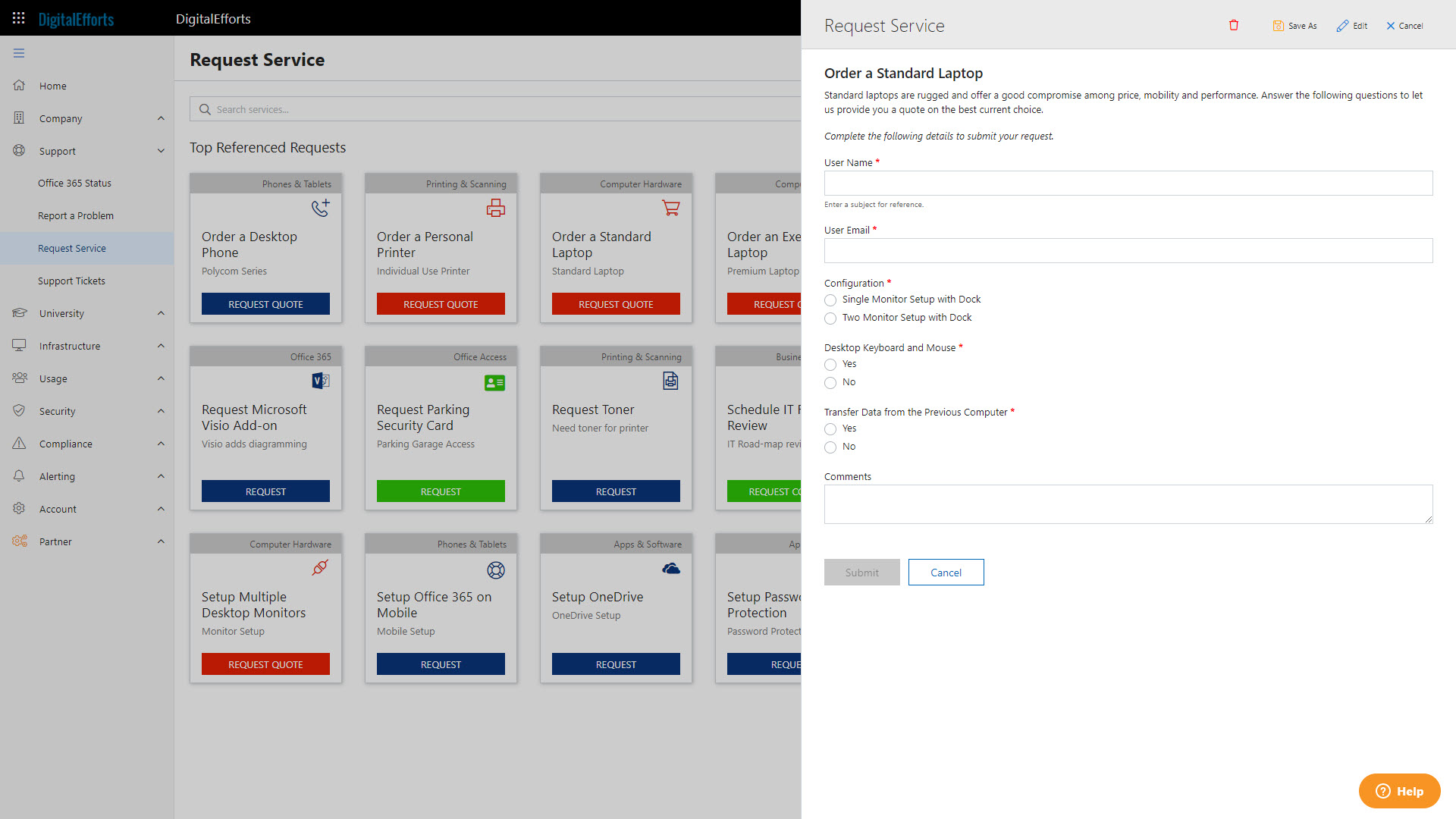Select No for Transfer Data from Previous Computer
Screen dimensions: 1456x819
click(x=830, y=446)
